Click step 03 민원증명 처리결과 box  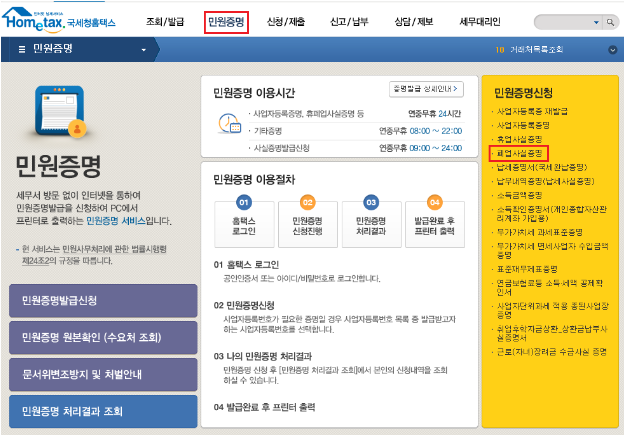pos(371,220)
